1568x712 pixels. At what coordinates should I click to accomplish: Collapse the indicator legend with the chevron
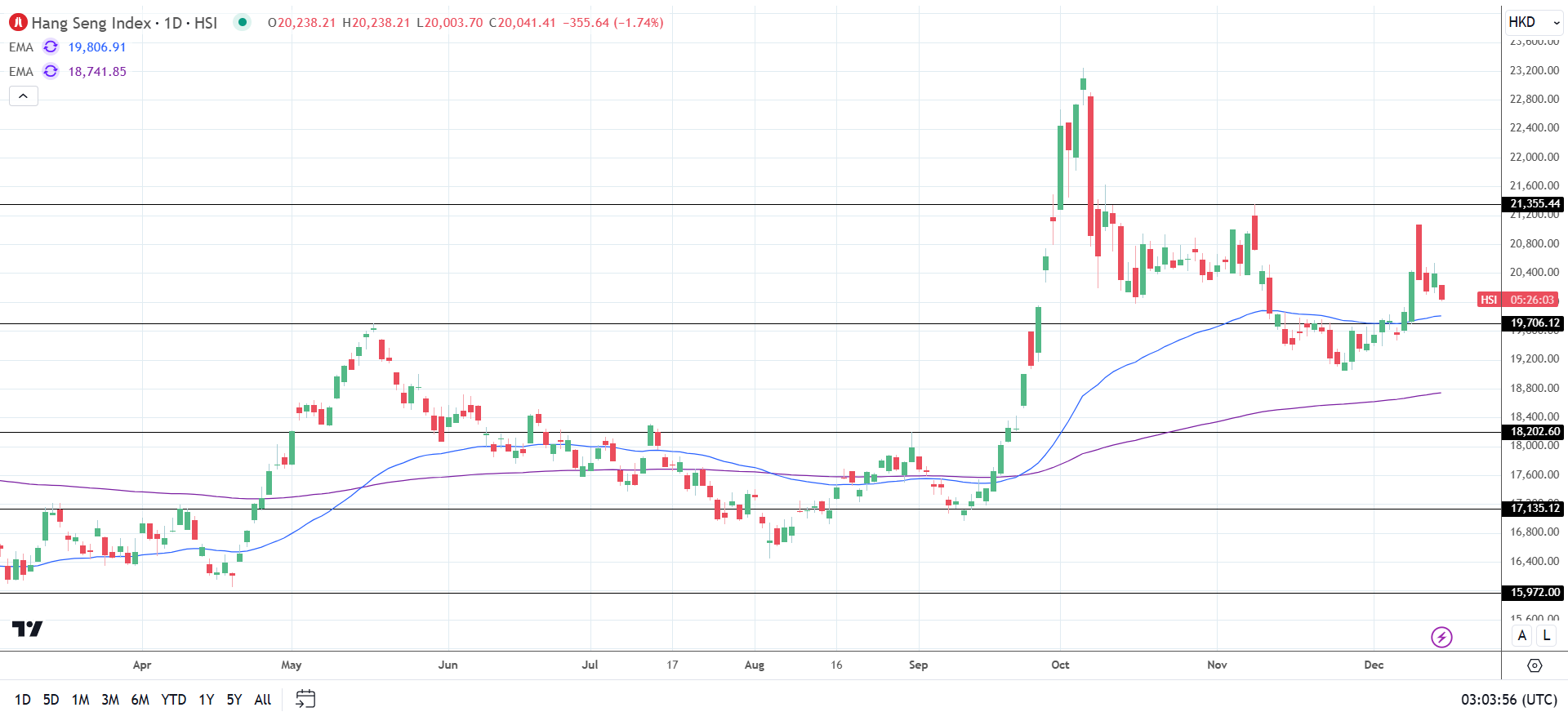pyautogui.click(x=24, y=96)
